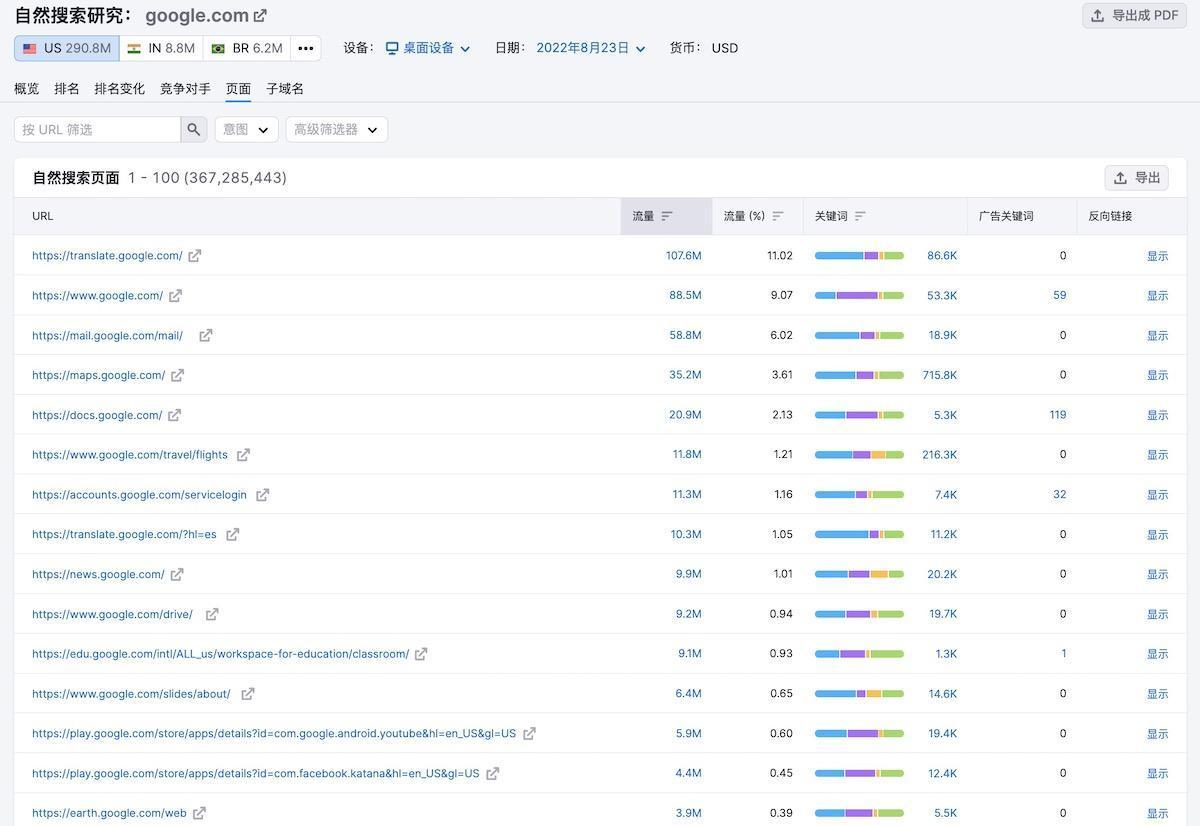Click 显示 for the earth.google.com/web row

(x=1157, y=813)
